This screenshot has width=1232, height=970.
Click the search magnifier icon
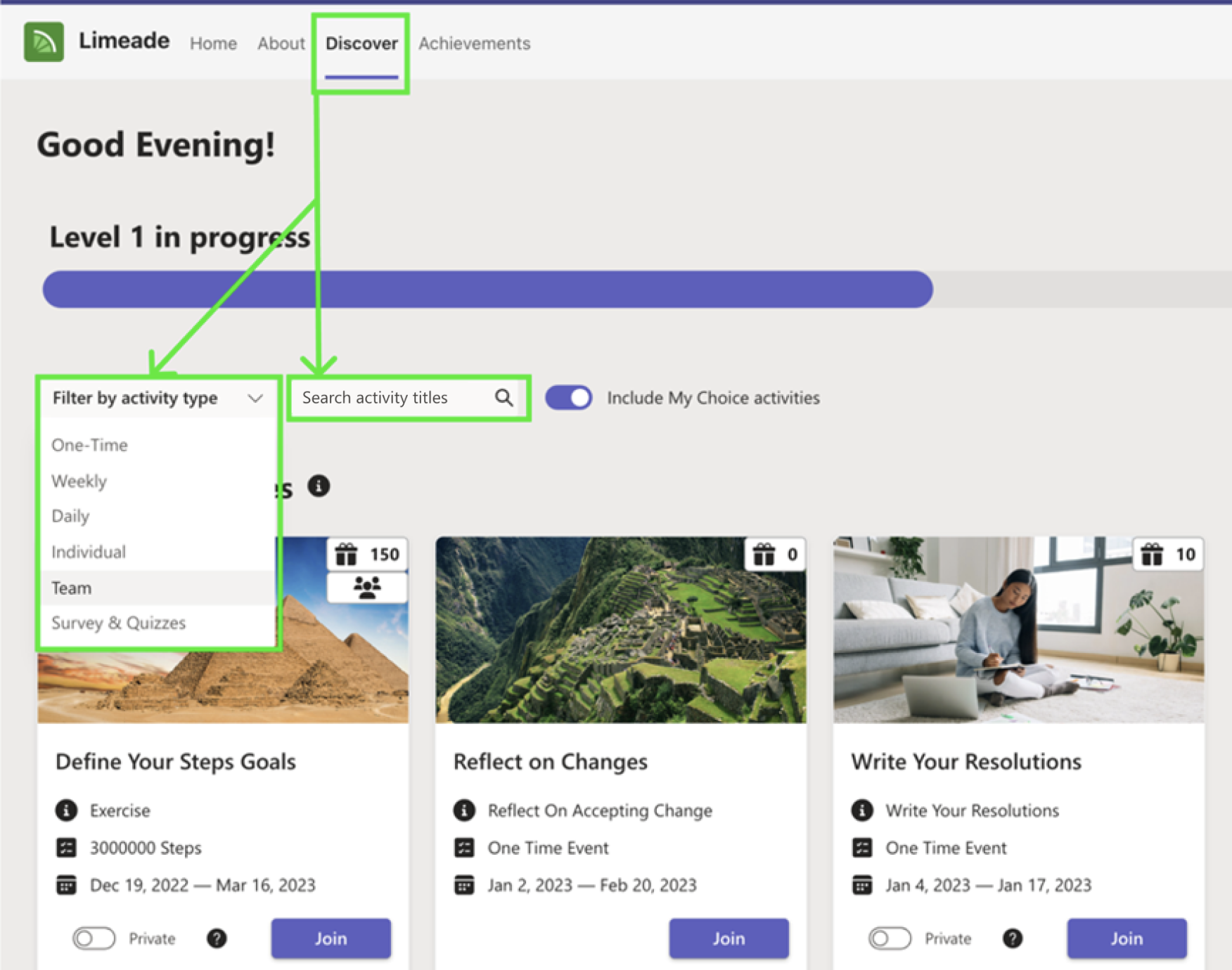pos(503,398)
